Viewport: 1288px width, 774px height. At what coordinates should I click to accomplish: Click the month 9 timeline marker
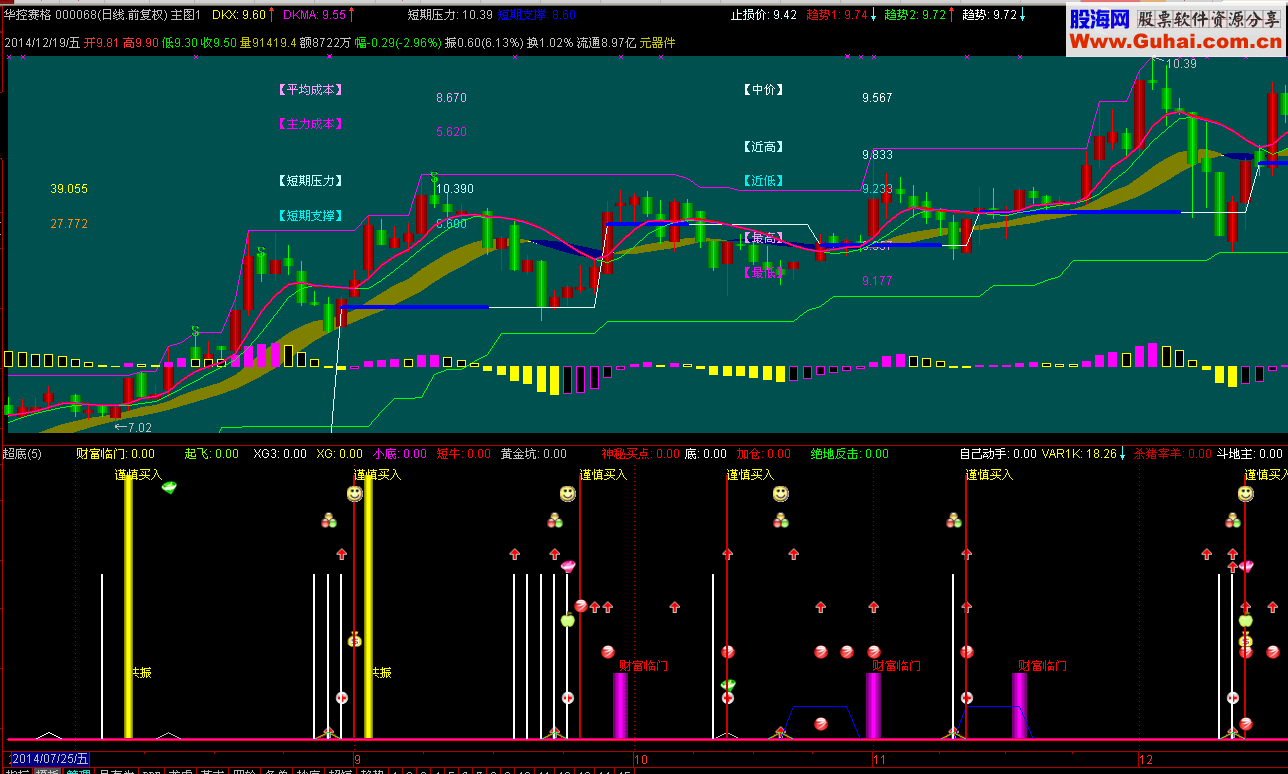(357, 759)
